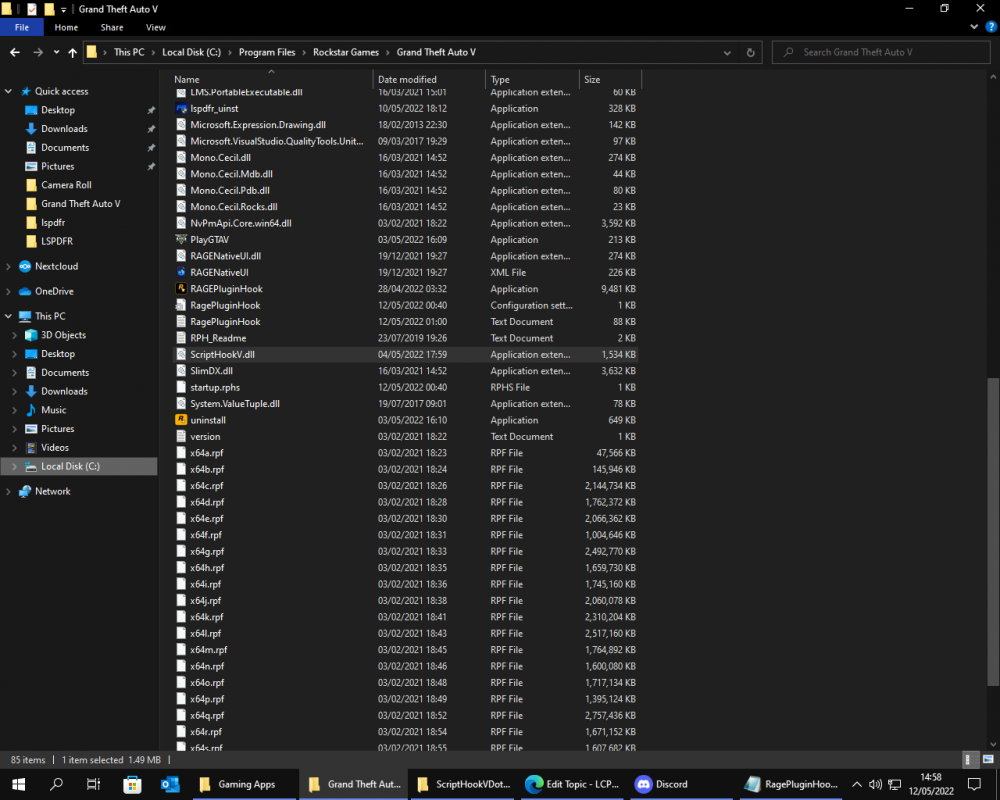Select the RAGEPluginHook application icon
Screen dimensions: 1000x800
pos(181,288)
